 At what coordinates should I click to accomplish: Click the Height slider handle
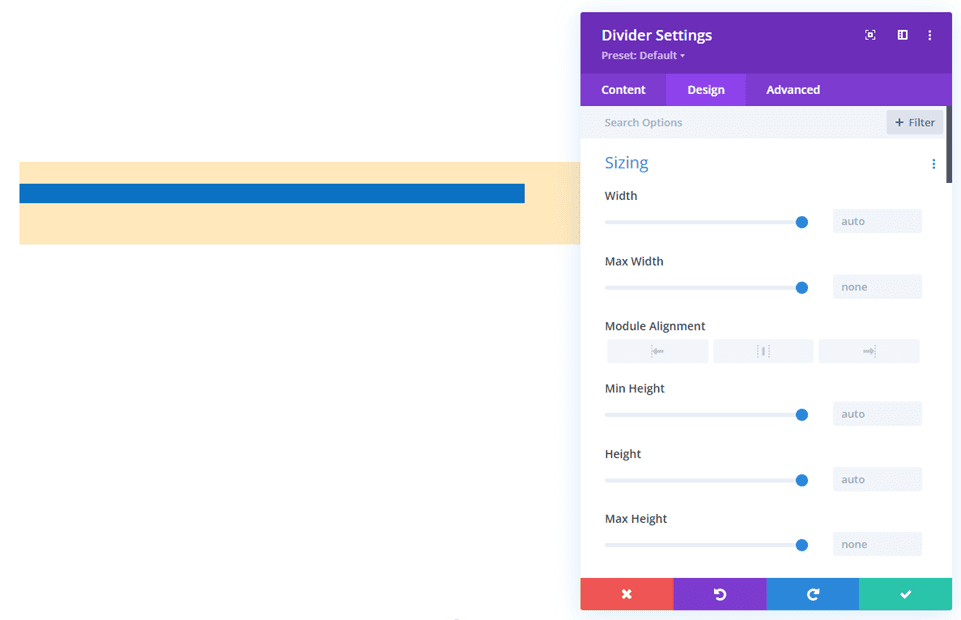(x=802, y=480)
